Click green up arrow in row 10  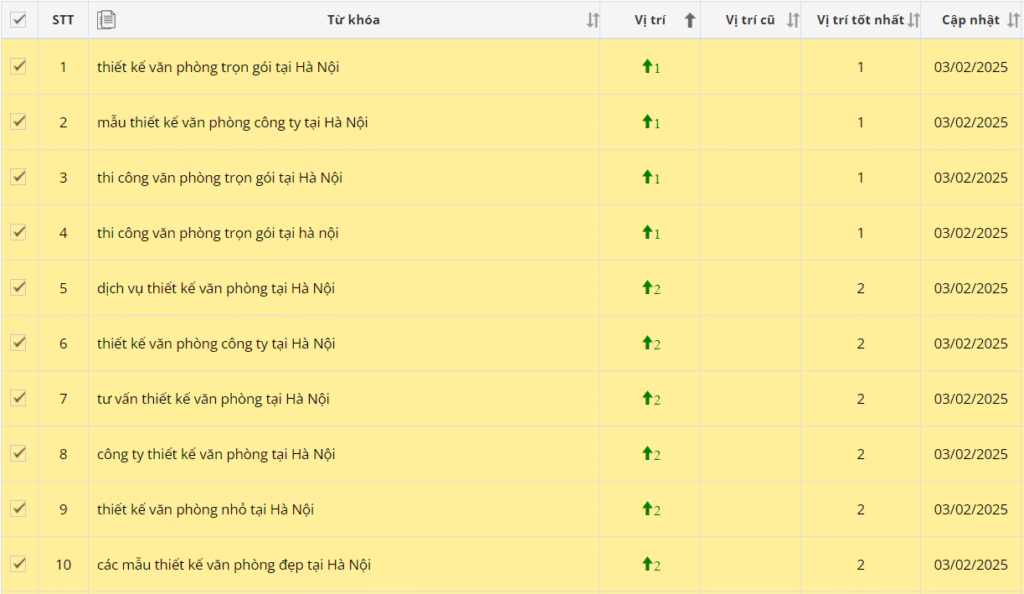[646, 565]
